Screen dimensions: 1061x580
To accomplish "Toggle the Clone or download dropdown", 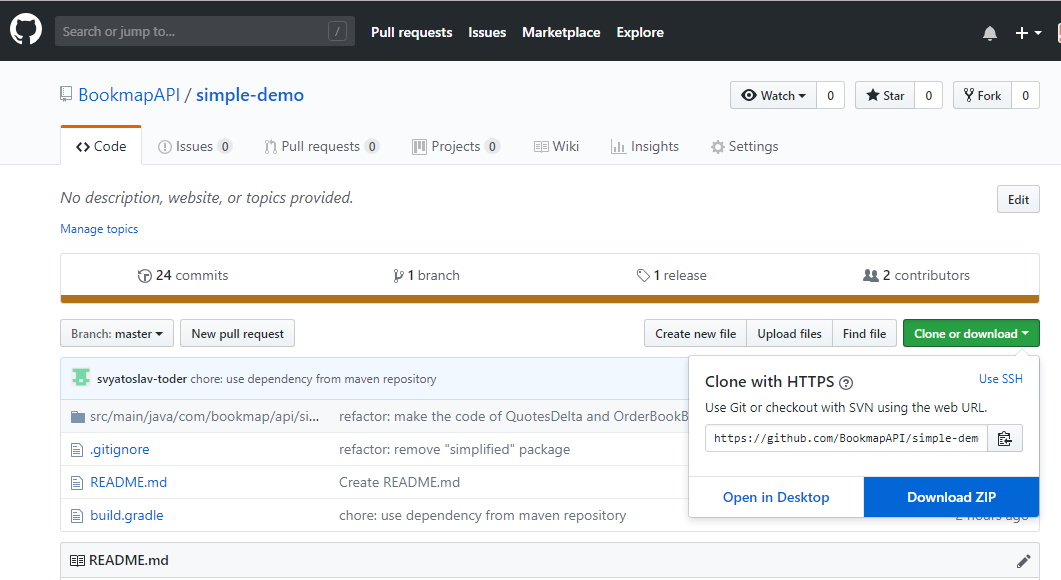I will 970,334.
